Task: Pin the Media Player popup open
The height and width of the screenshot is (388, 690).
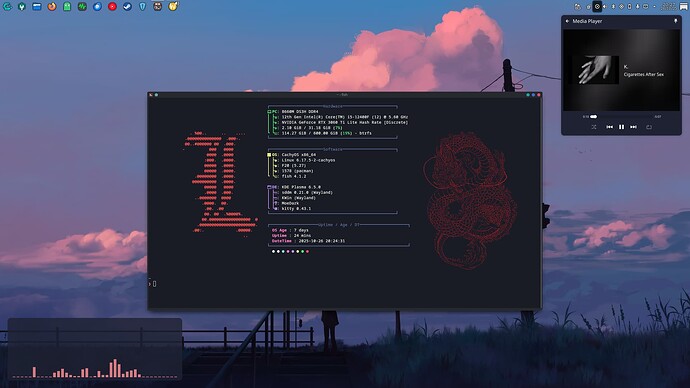Action: click(x=675, y=21)
